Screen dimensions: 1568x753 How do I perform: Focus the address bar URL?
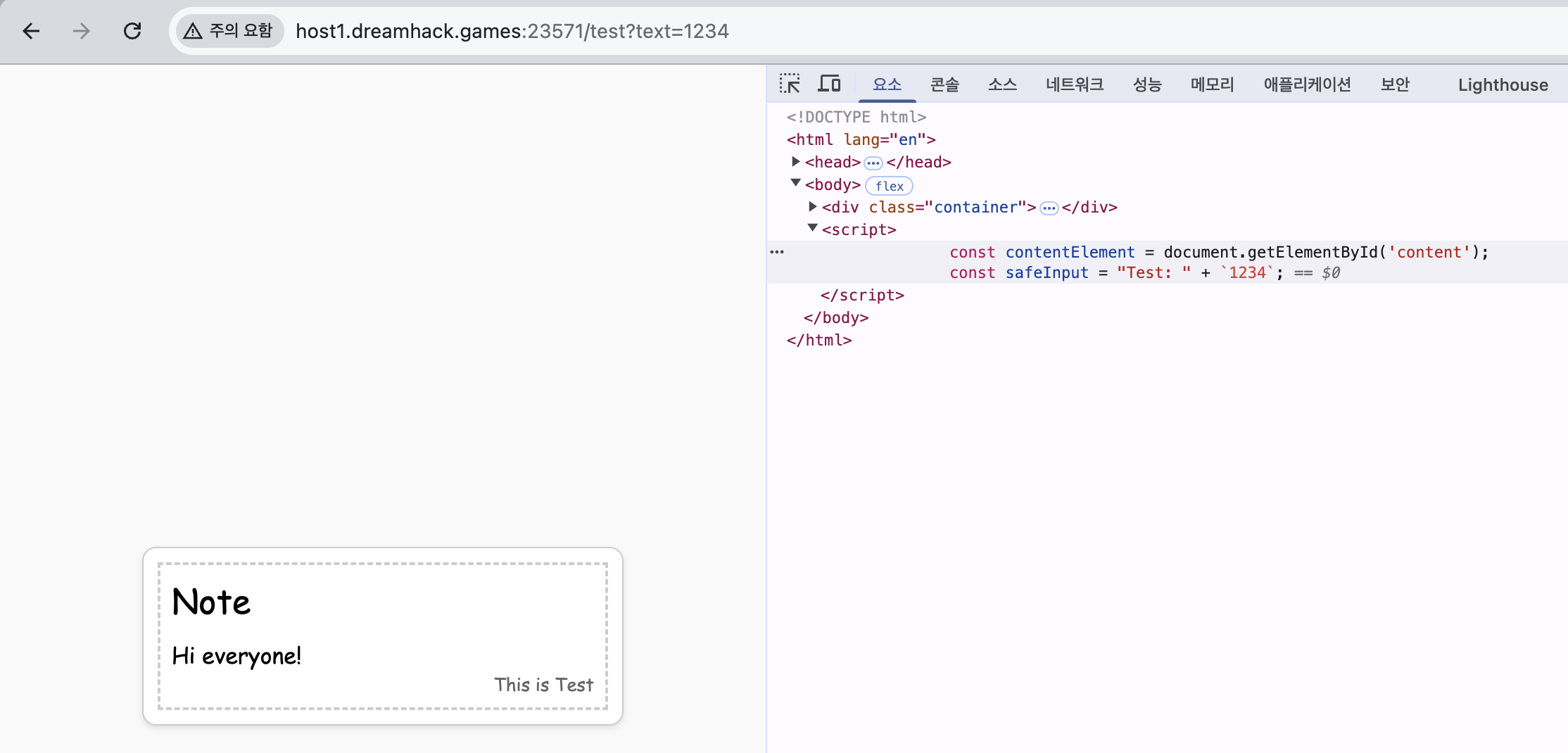512,31
